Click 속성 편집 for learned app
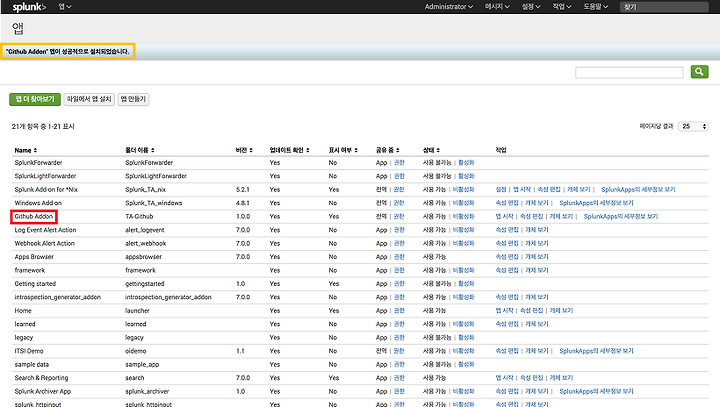The width and height of the screenshot is (720, 407). (507, 324)
